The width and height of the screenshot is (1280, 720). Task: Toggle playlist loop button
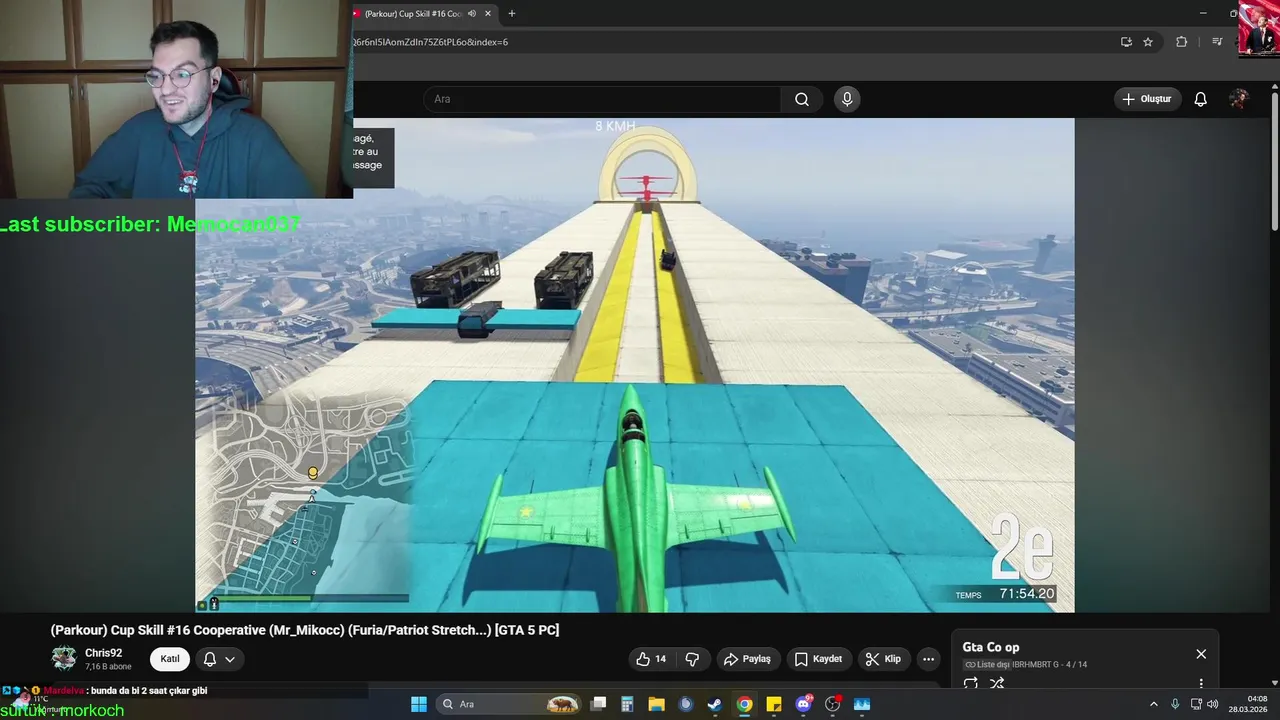tap(970, 684)
